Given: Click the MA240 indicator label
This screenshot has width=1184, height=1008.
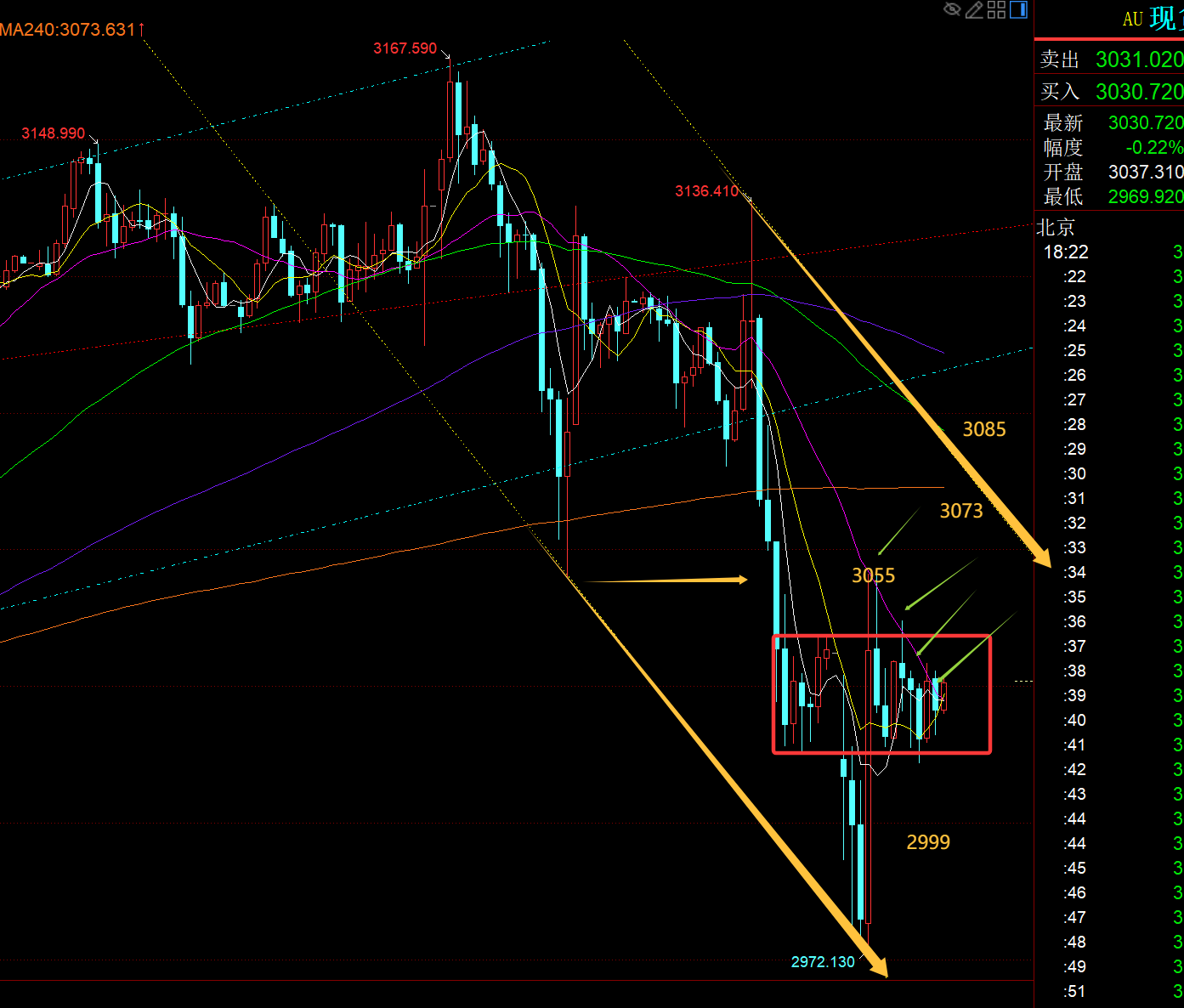Looking at the screenshot, I should (x=70, y=30).
